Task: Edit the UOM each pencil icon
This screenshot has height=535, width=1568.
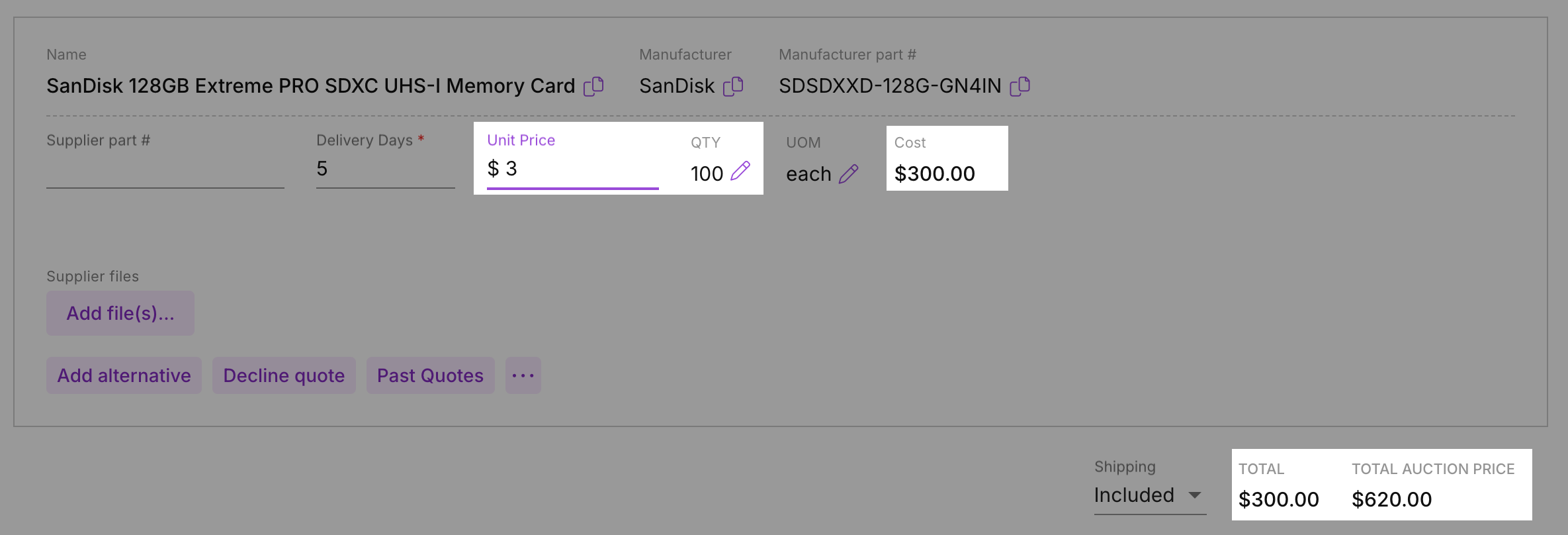Action: [849, 173]
